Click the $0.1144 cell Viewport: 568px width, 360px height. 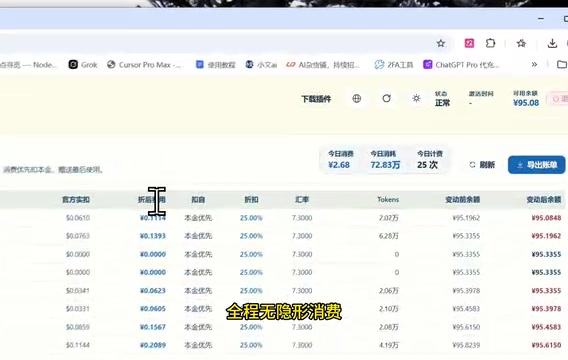click(78, 345)
